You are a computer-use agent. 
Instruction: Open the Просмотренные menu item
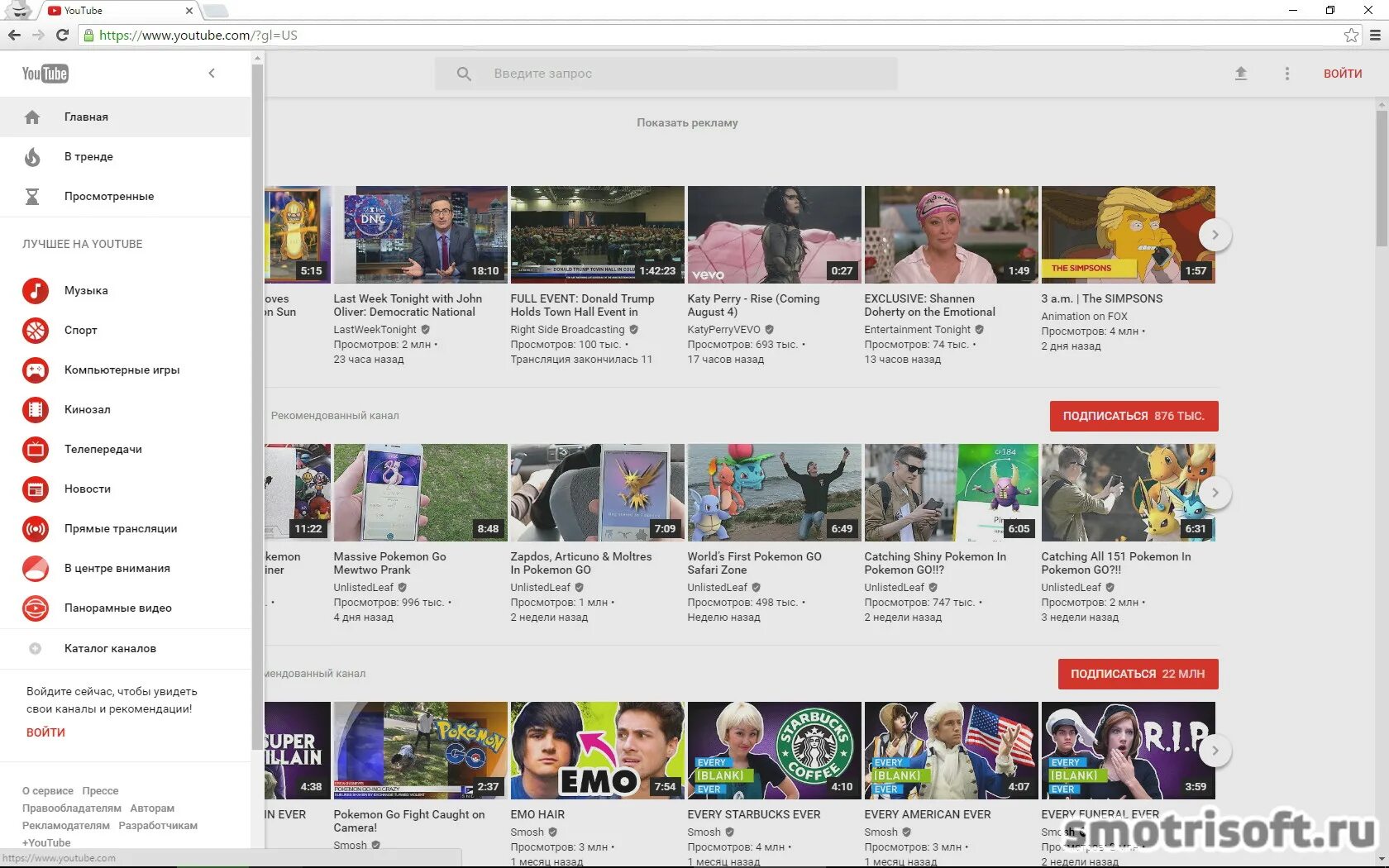126,196
